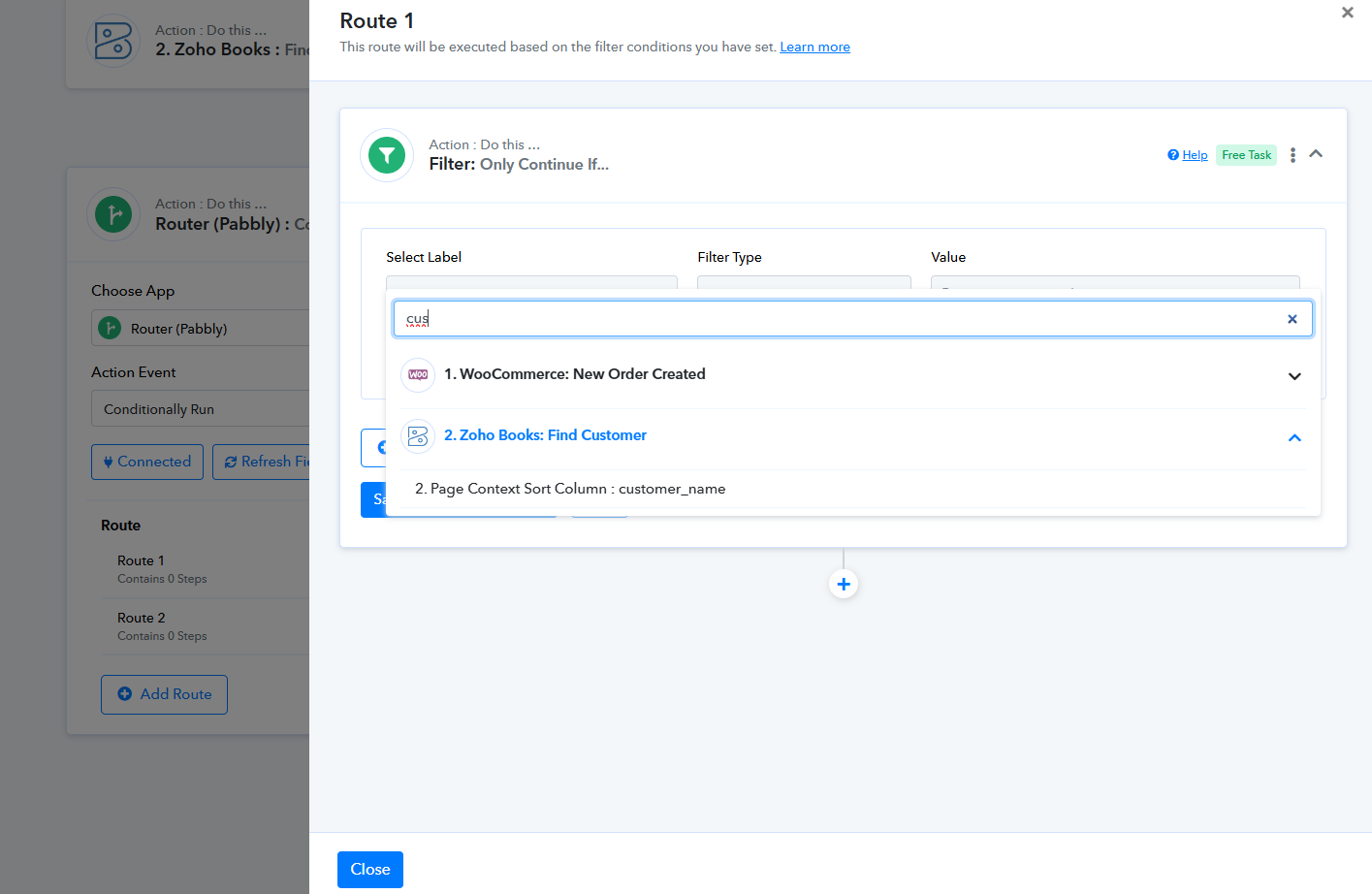
Task: Click the Router (Pabbly) step title in background
Action: 233,224
